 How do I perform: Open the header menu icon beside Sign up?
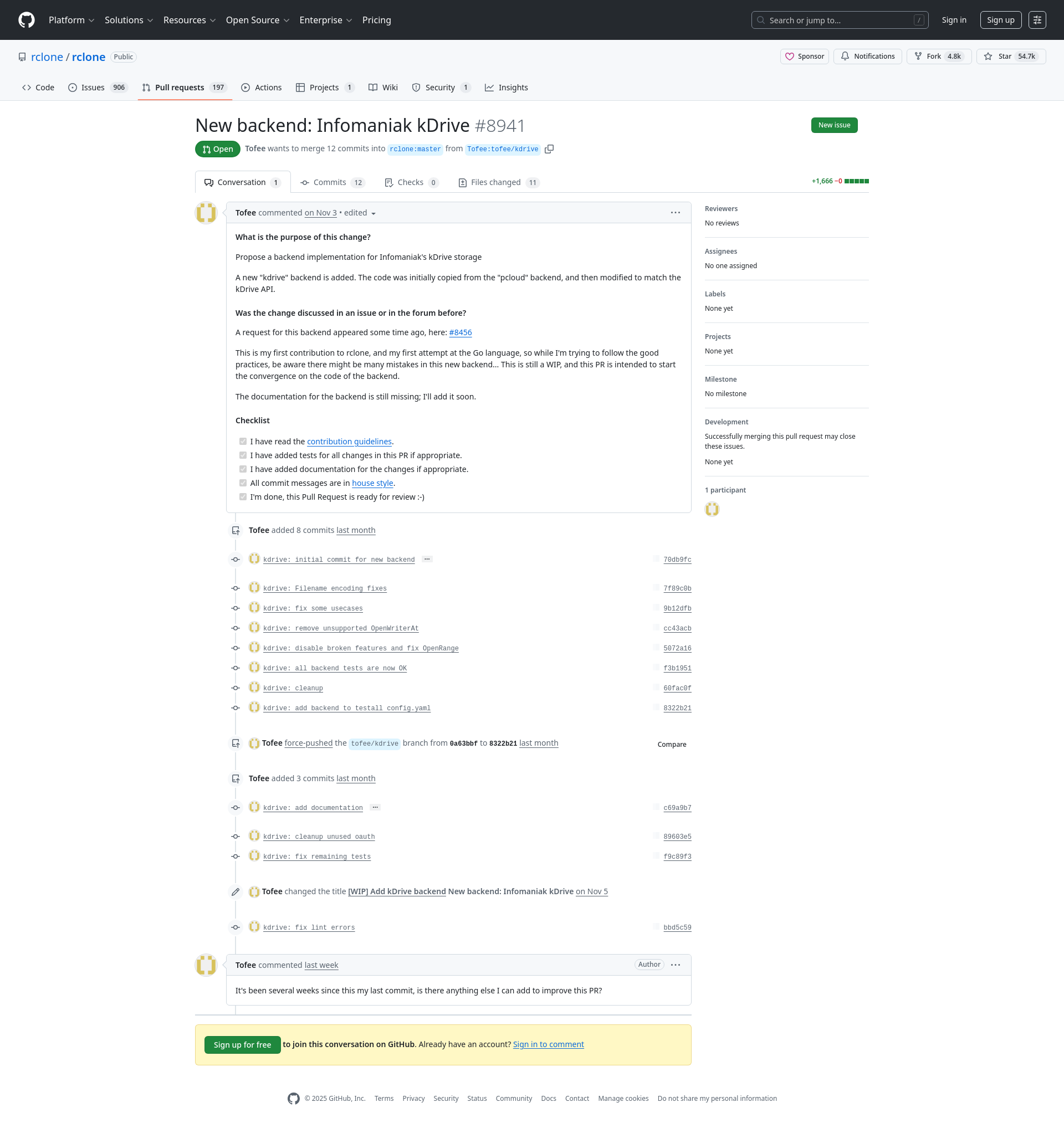point(1037,20)
